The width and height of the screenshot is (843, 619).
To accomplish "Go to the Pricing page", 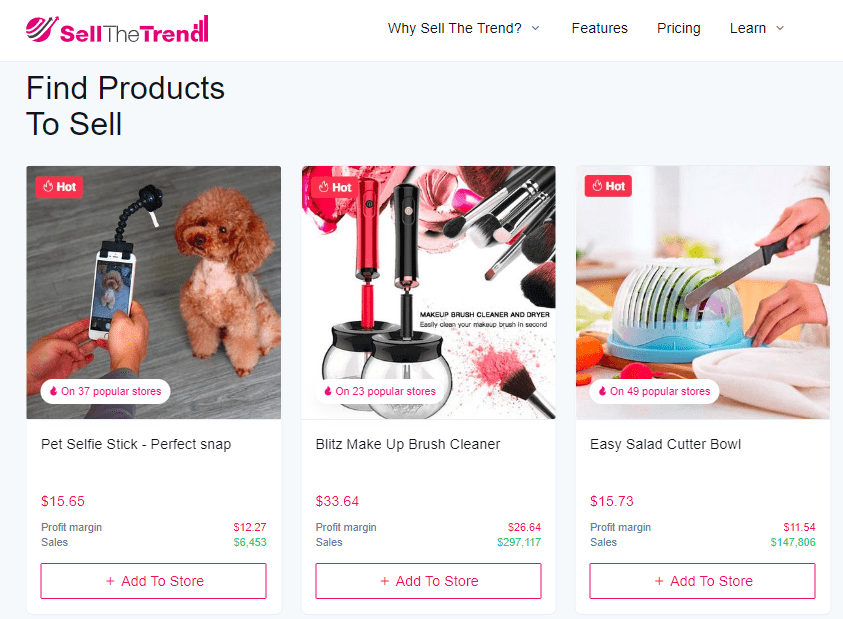I will [x=678, y=28].
